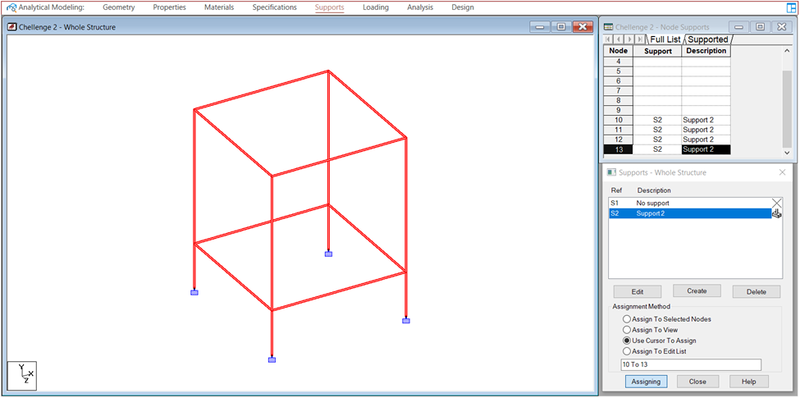Click the no-support X icon beside S1
800x398 pixels.
tap(777, 203)
